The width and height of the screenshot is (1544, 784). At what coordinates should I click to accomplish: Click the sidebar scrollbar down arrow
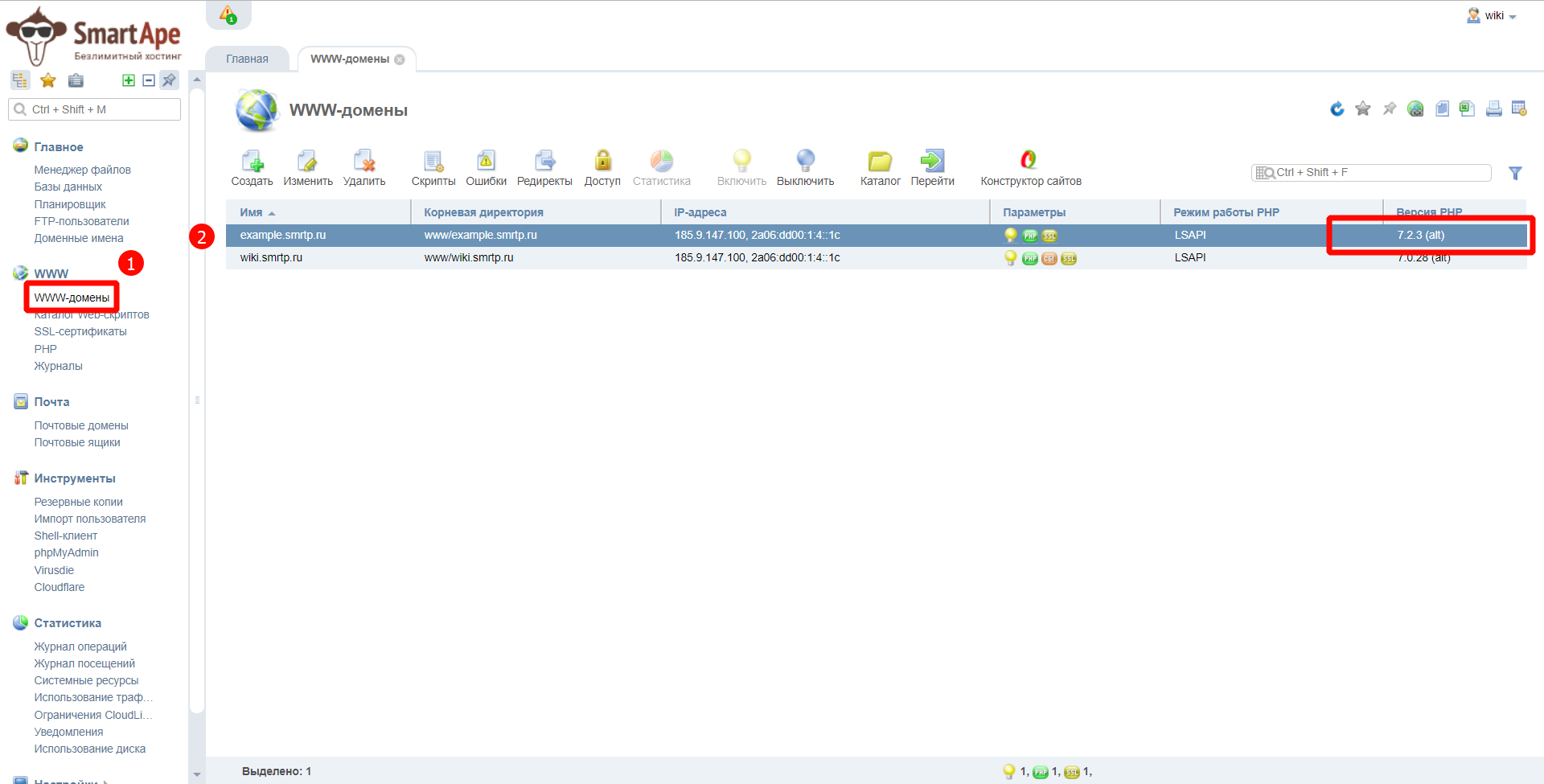pyautogui.click(x=197, y=774)
